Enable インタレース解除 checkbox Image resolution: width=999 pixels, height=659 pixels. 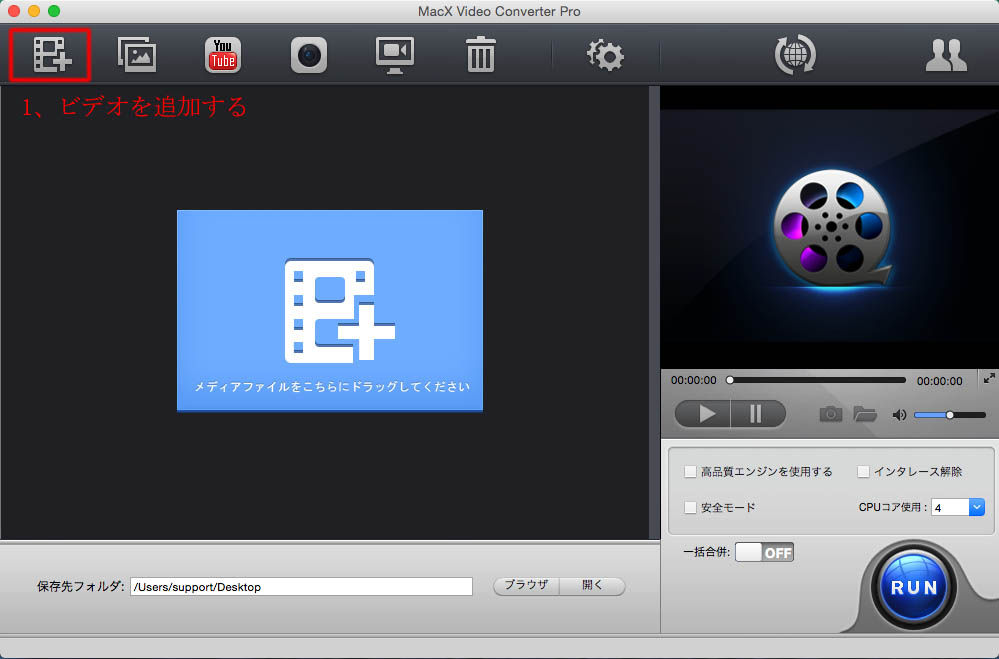(863, 472)
